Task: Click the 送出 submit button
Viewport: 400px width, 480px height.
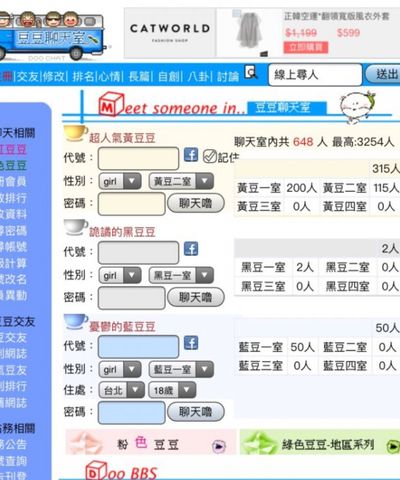Action: coord(383,74)
